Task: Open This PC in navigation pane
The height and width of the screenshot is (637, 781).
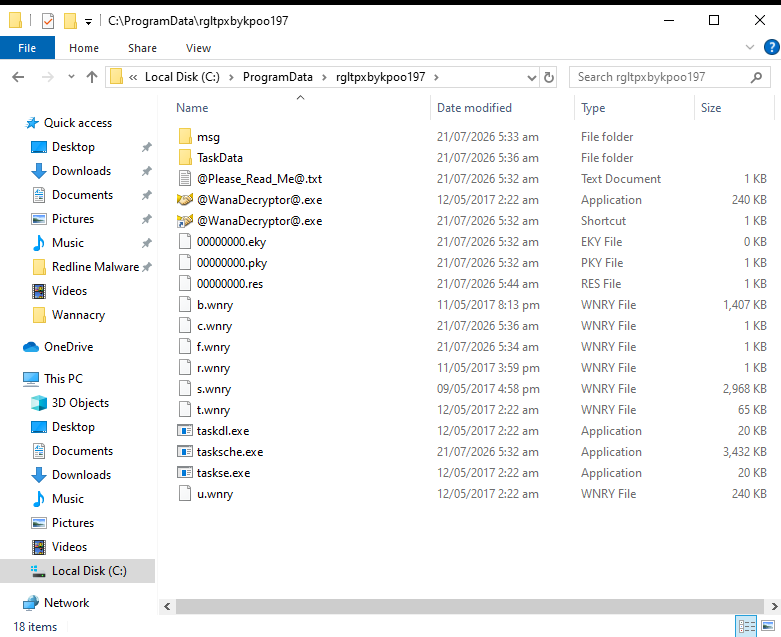Action: (63, 379)
